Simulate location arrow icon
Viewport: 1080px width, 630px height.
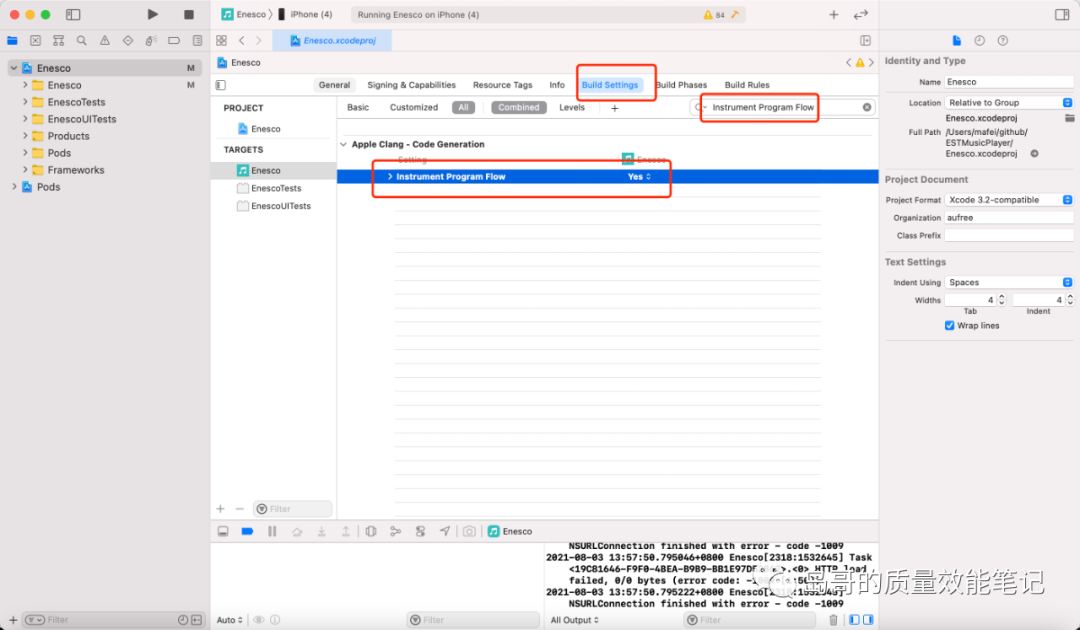(x=445, y=532)
